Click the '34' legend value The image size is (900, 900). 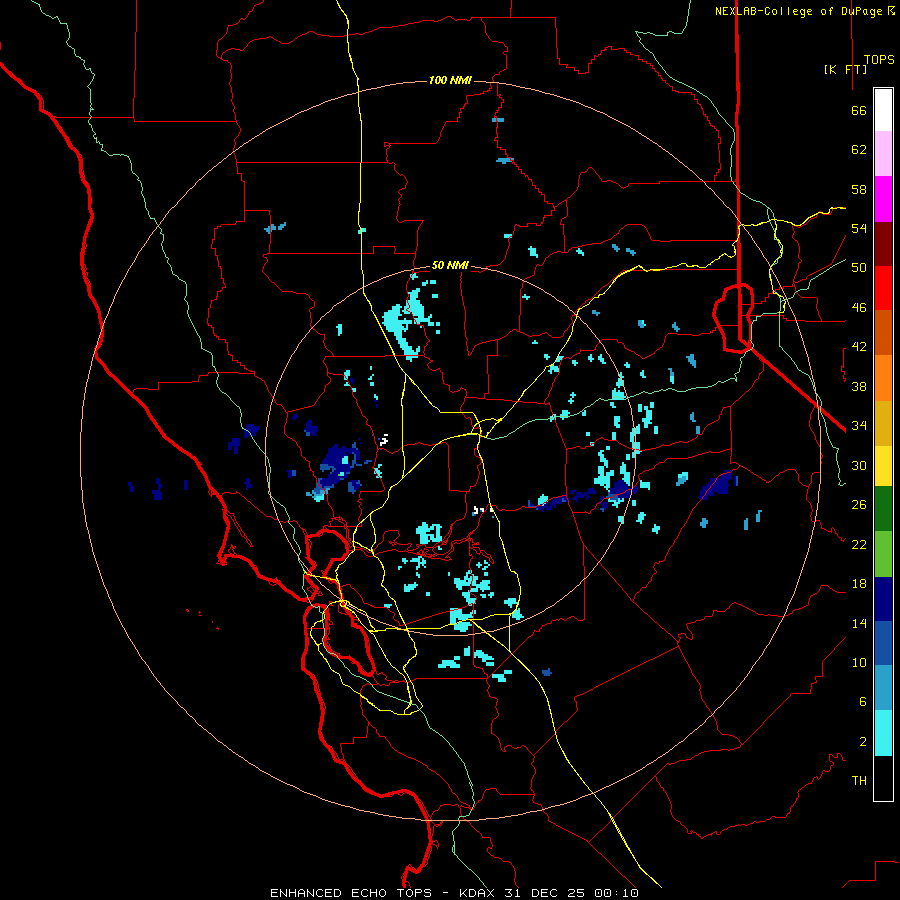(x=859, y=426)
